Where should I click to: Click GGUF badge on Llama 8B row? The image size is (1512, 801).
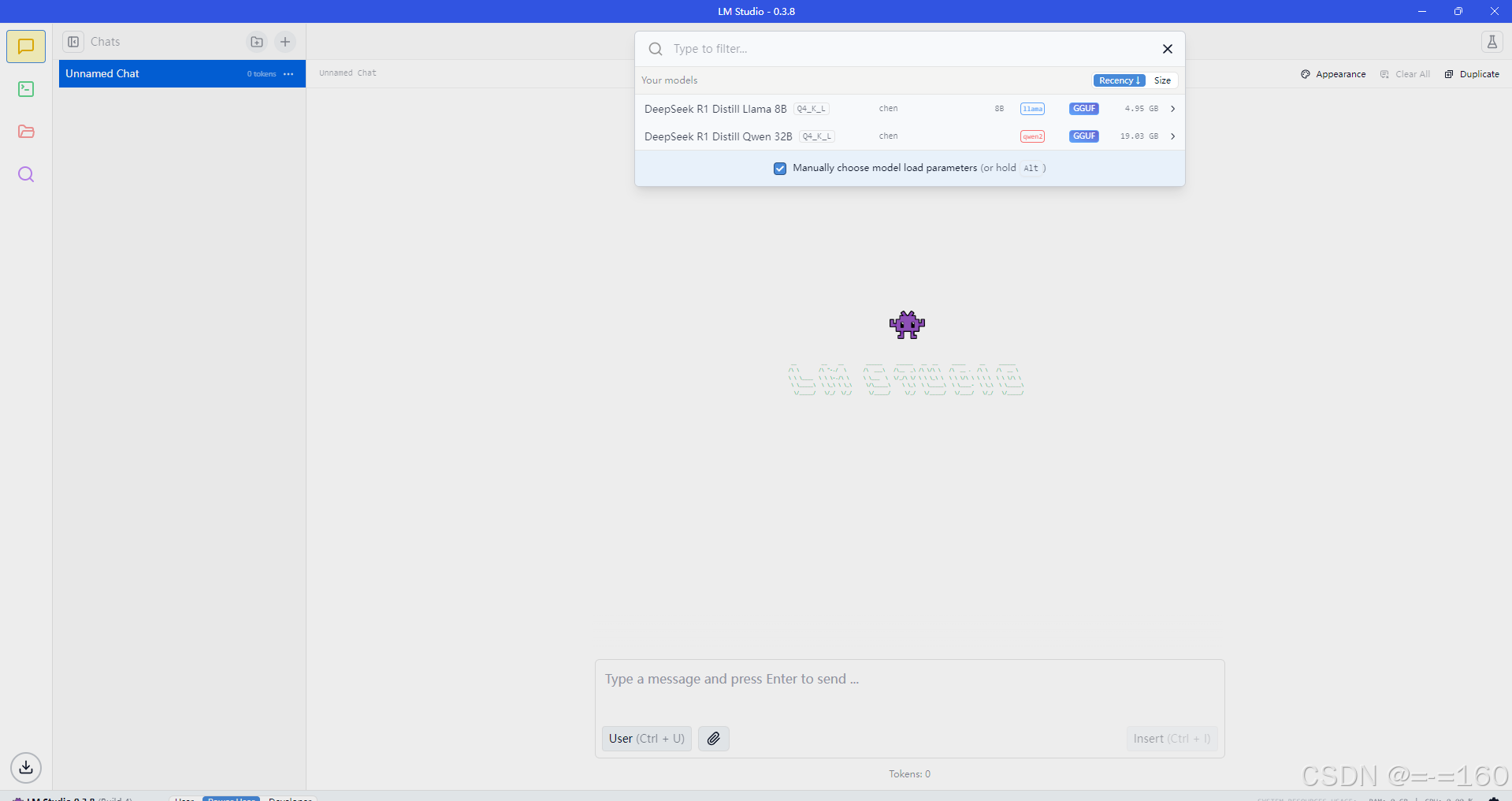click(1084, 109)
